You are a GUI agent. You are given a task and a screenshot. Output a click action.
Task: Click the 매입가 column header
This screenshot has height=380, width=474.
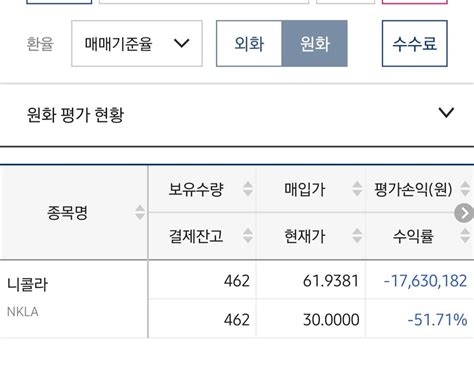click(304, 189)
